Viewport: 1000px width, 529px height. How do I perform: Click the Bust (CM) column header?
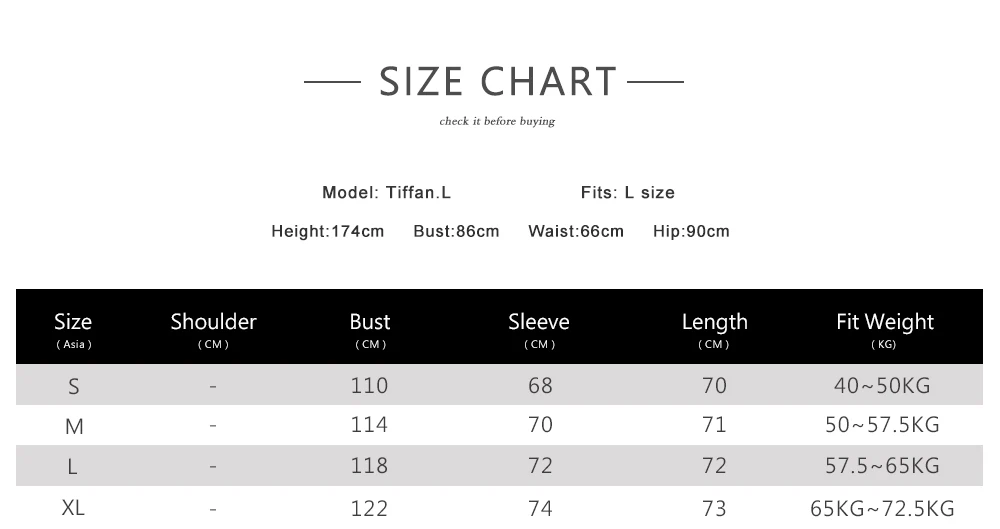(x=370, y=329)
